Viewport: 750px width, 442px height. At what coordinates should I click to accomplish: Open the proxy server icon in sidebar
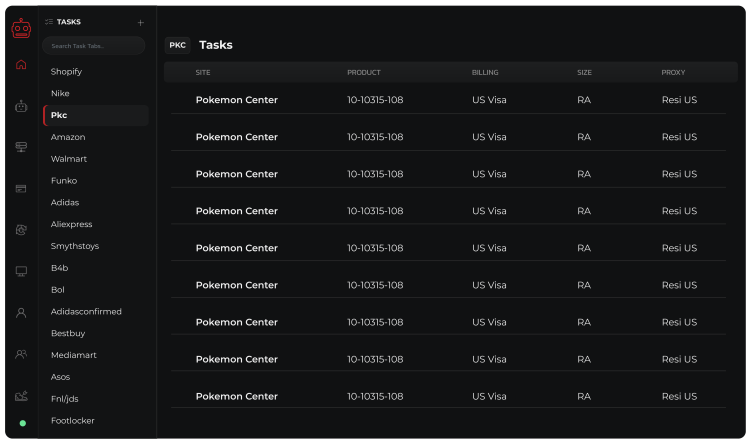pos(21,147)
